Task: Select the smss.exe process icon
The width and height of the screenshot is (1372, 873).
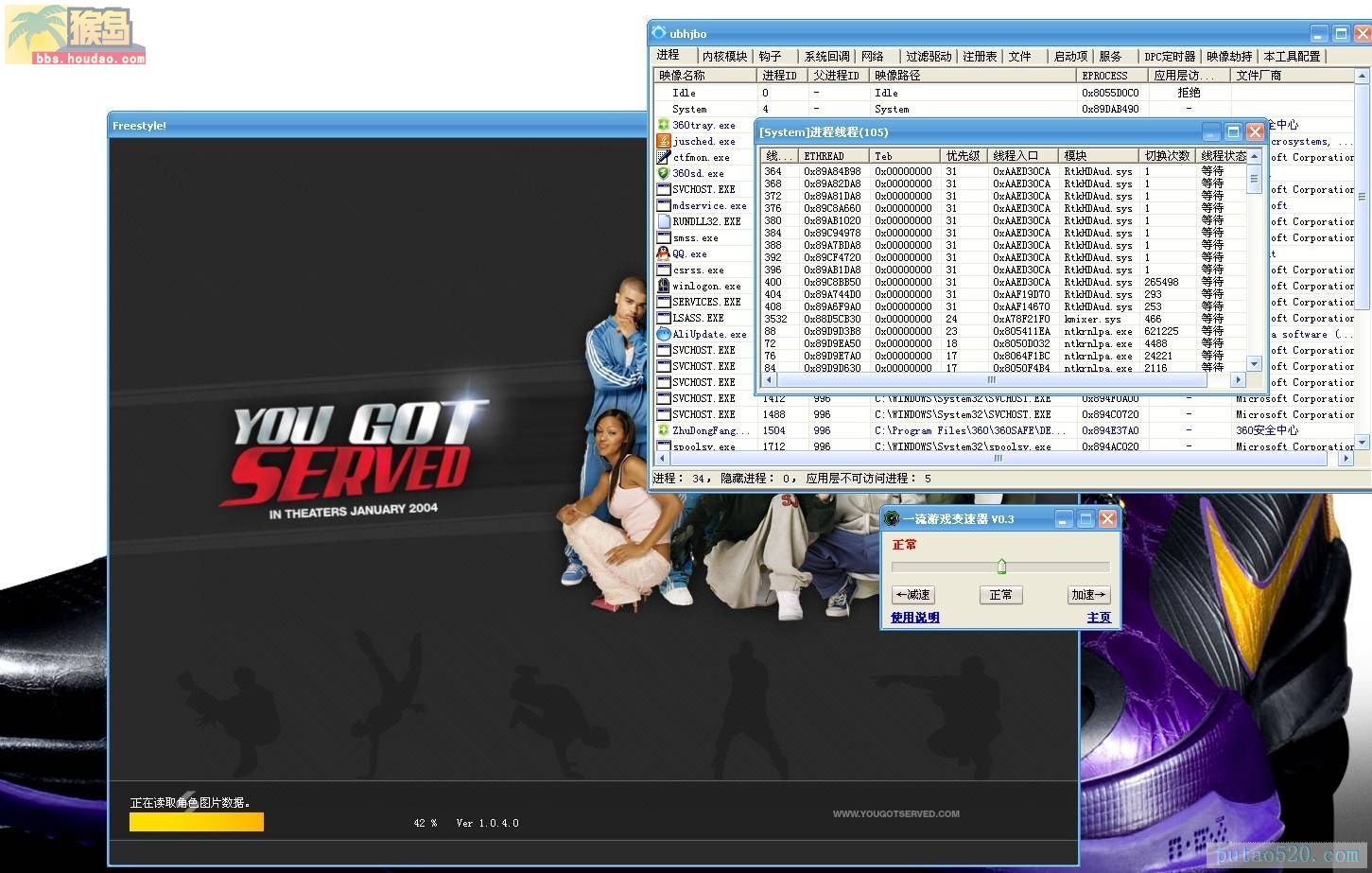Action: tap(664, 237)
